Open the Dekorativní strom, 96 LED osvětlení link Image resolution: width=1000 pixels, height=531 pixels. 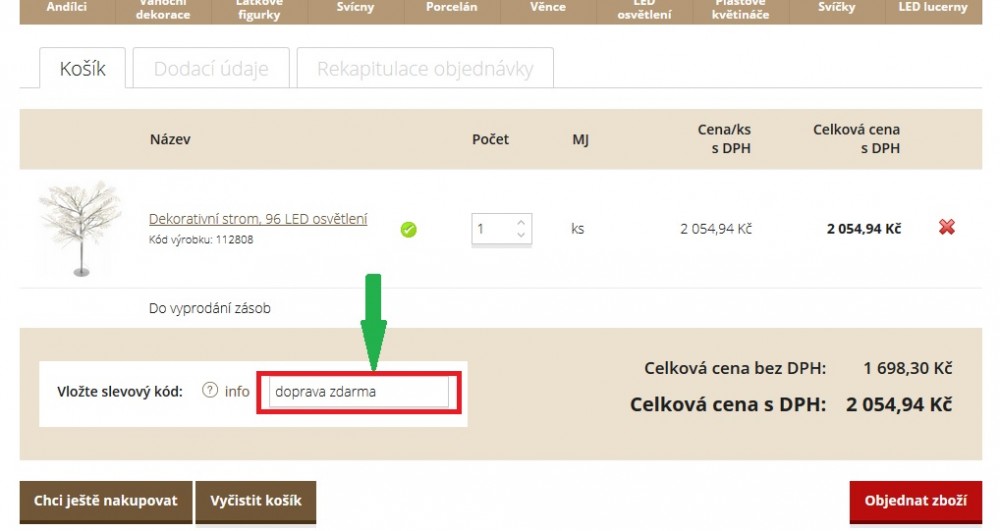click(x=258, y=219)
